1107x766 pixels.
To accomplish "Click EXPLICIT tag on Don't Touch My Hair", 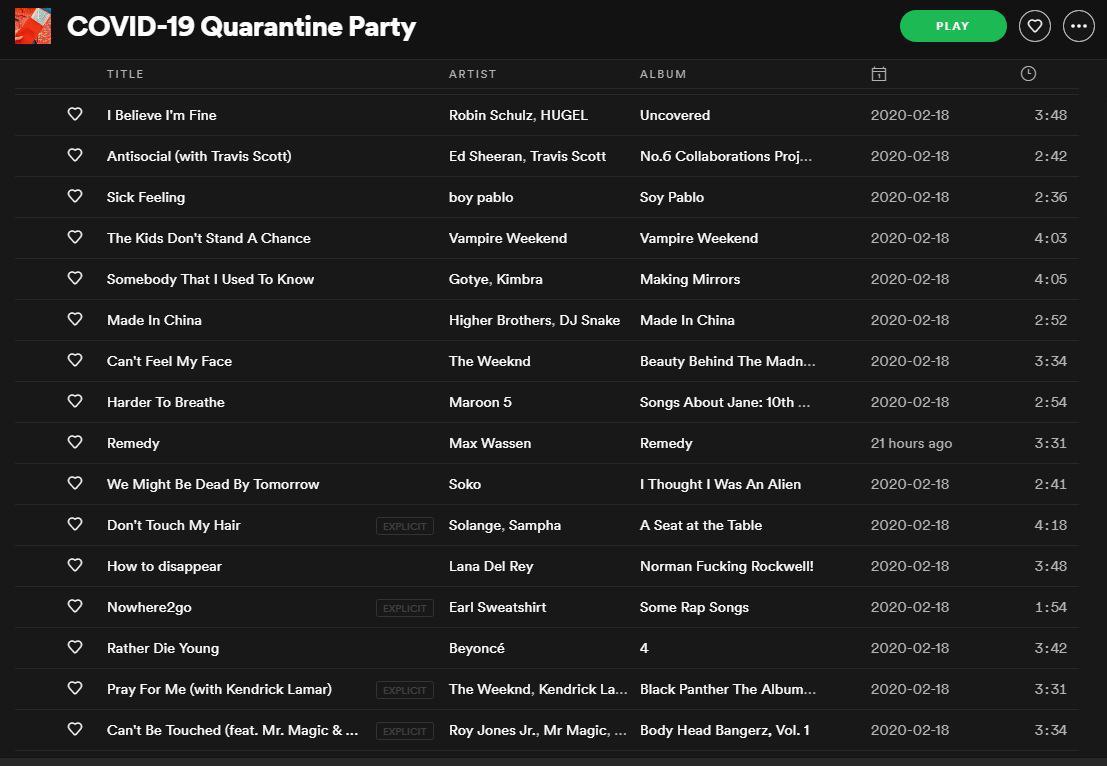I will point(405,526).
